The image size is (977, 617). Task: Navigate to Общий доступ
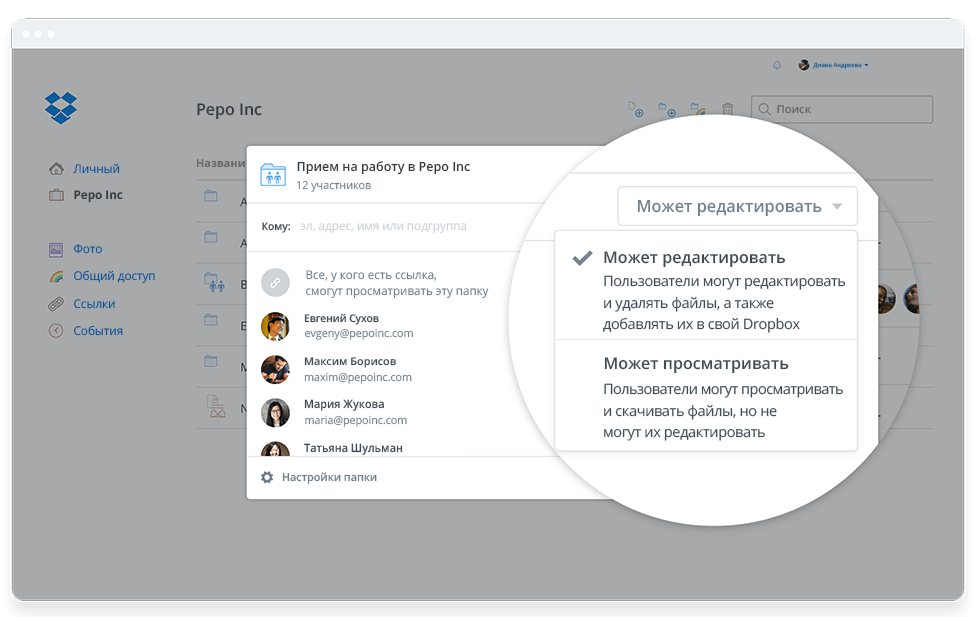[x=112, y=275]
